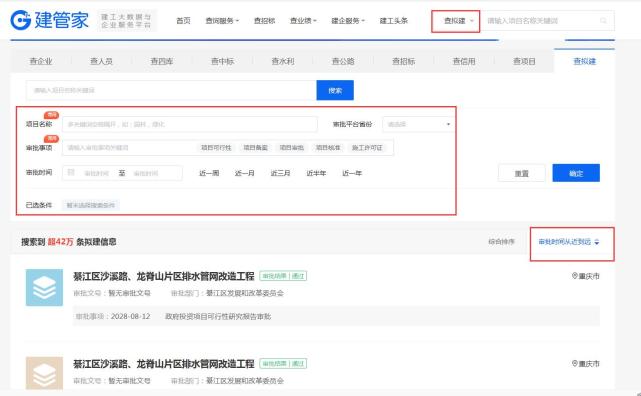Click the main search field left of 搜索
This screenshot has width=641, height=396.
click(x=171, y=90)
